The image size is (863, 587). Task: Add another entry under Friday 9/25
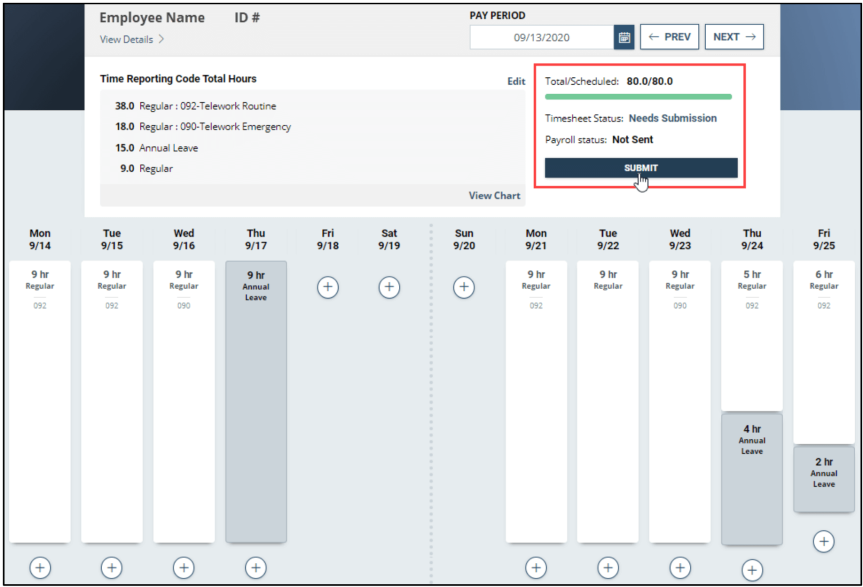[823, 541]
